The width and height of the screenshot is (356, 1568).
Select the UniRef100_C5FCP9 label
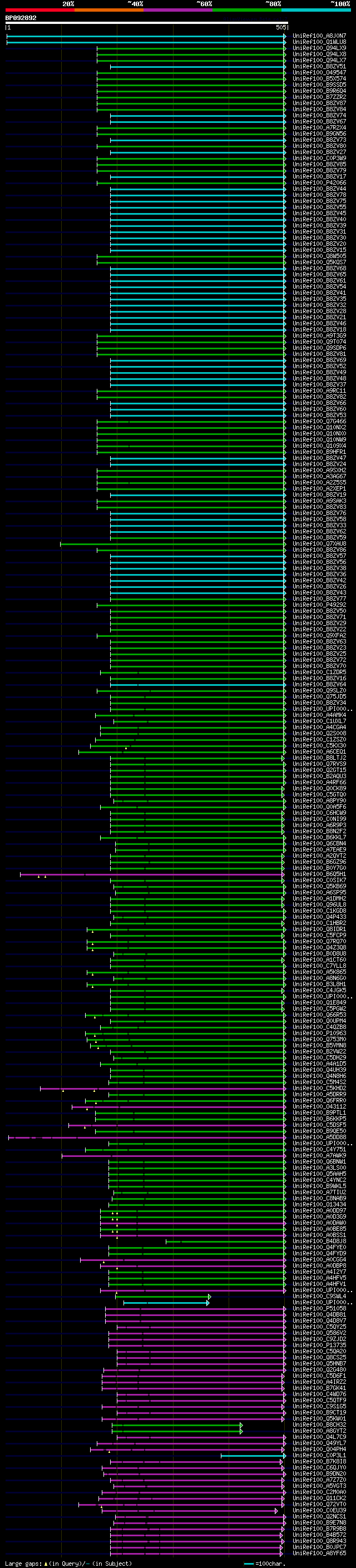click(319, 936)
